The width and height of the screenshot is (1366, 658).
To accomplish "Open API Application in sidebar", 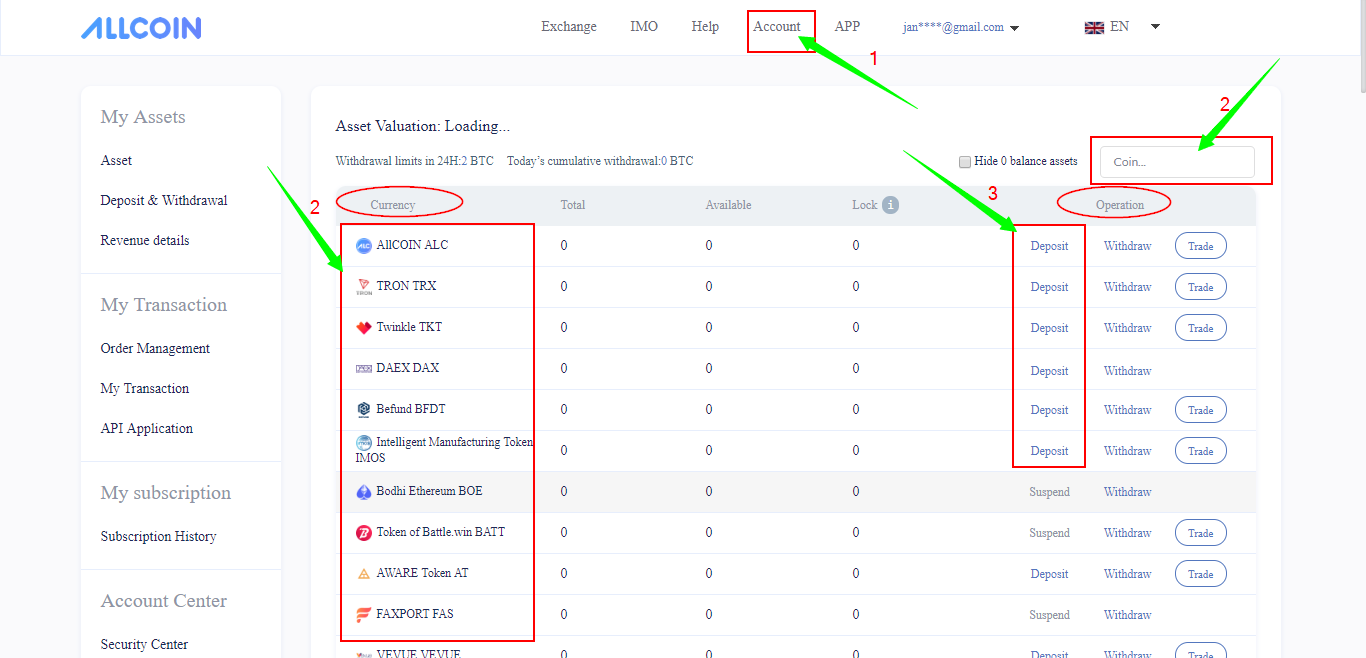I will [147, 428].
